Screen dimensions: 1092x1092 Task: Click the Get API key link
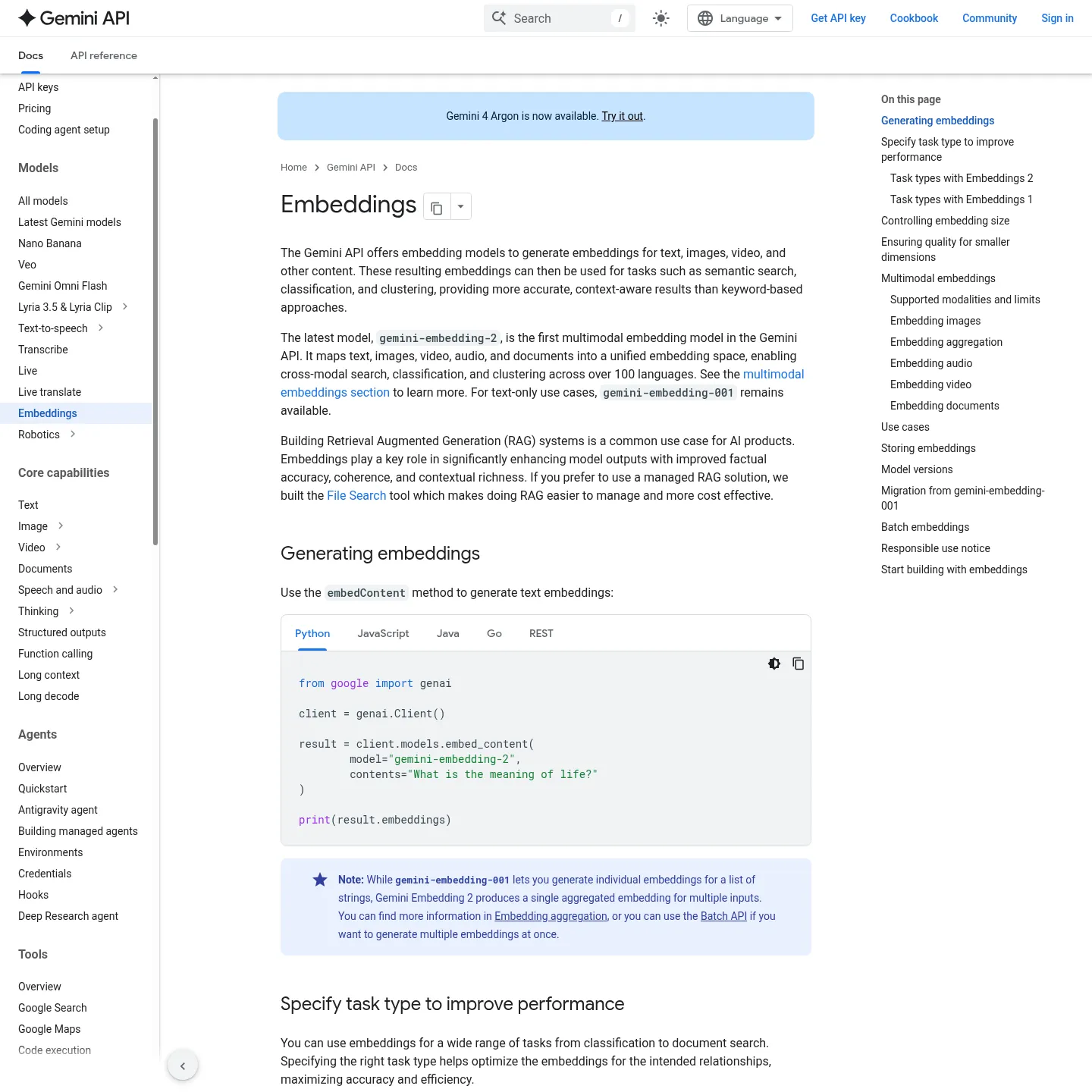(x=838, y=18)
